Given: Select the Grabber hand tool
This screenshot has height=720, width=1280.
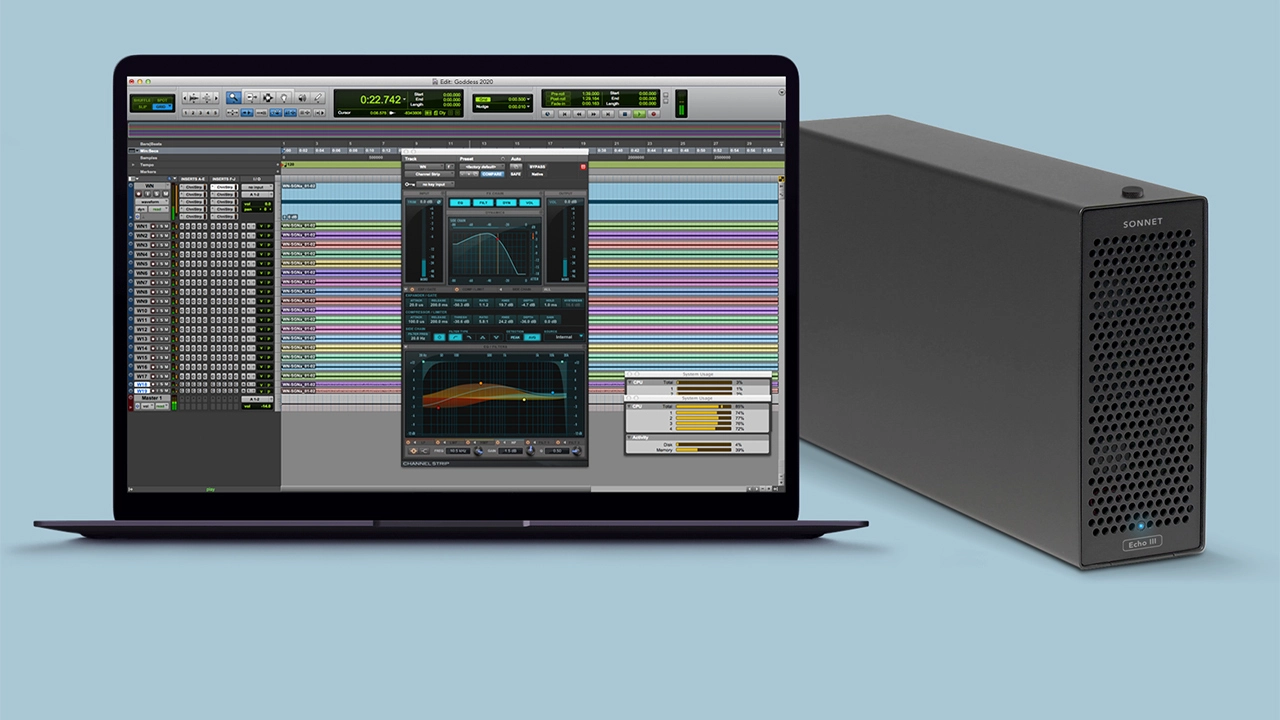Looking at the screenshot, I should [285, 98].
